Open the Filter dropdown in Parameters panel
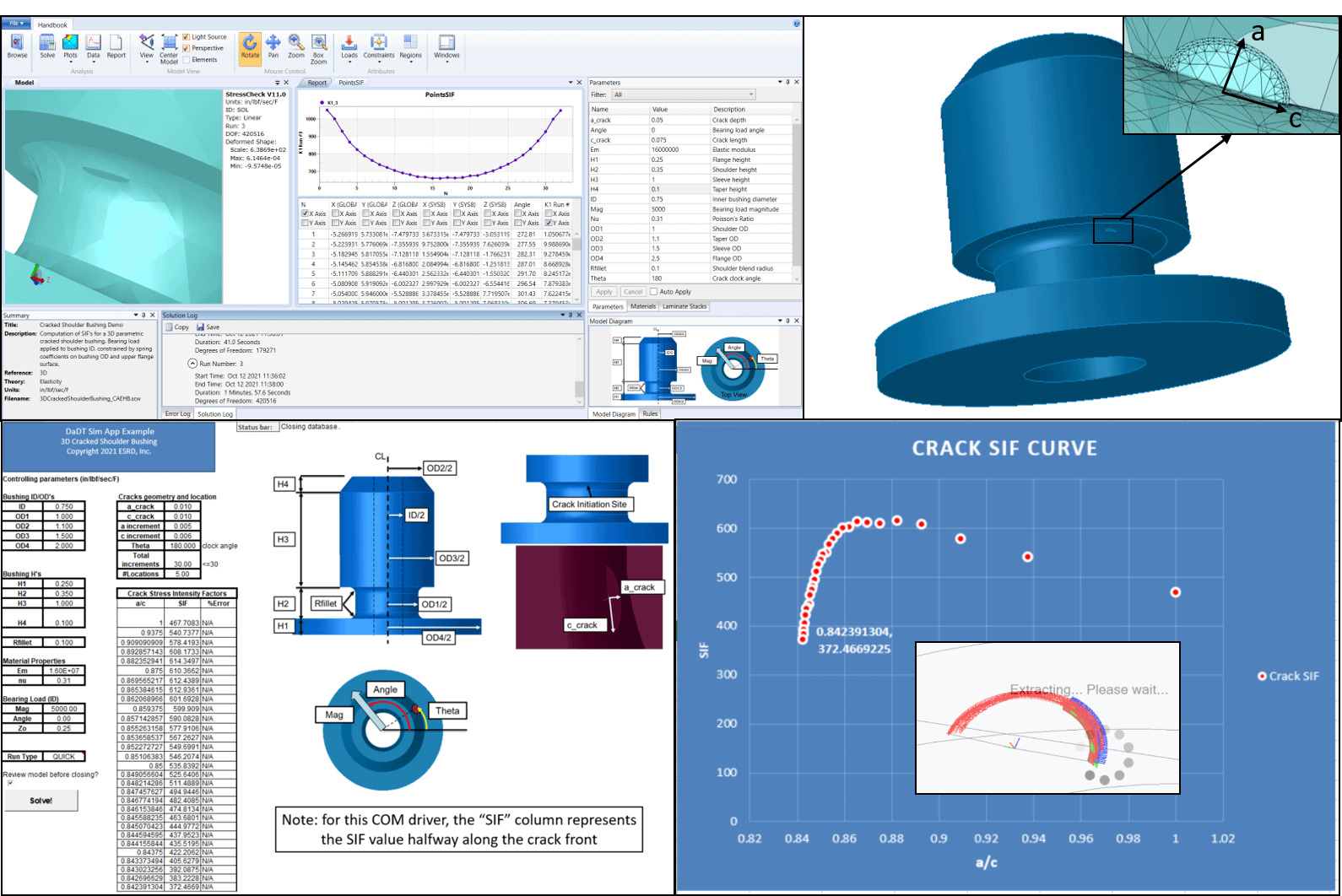 [684, 94]
